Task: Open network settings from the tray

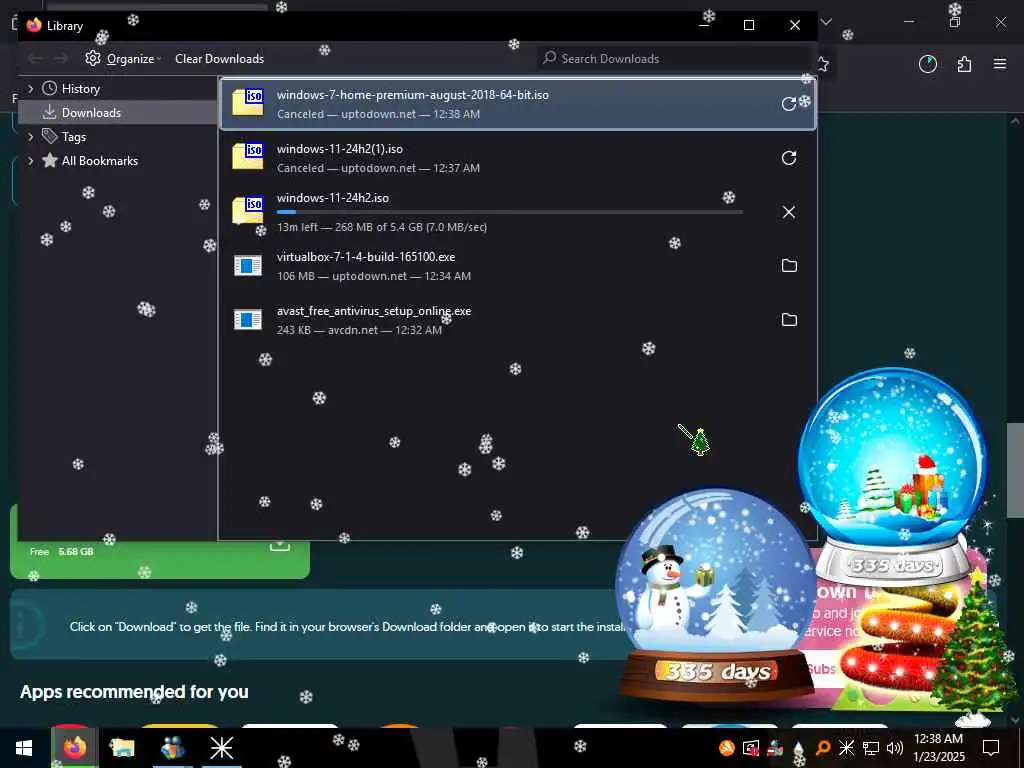Action: click(871, 748)
